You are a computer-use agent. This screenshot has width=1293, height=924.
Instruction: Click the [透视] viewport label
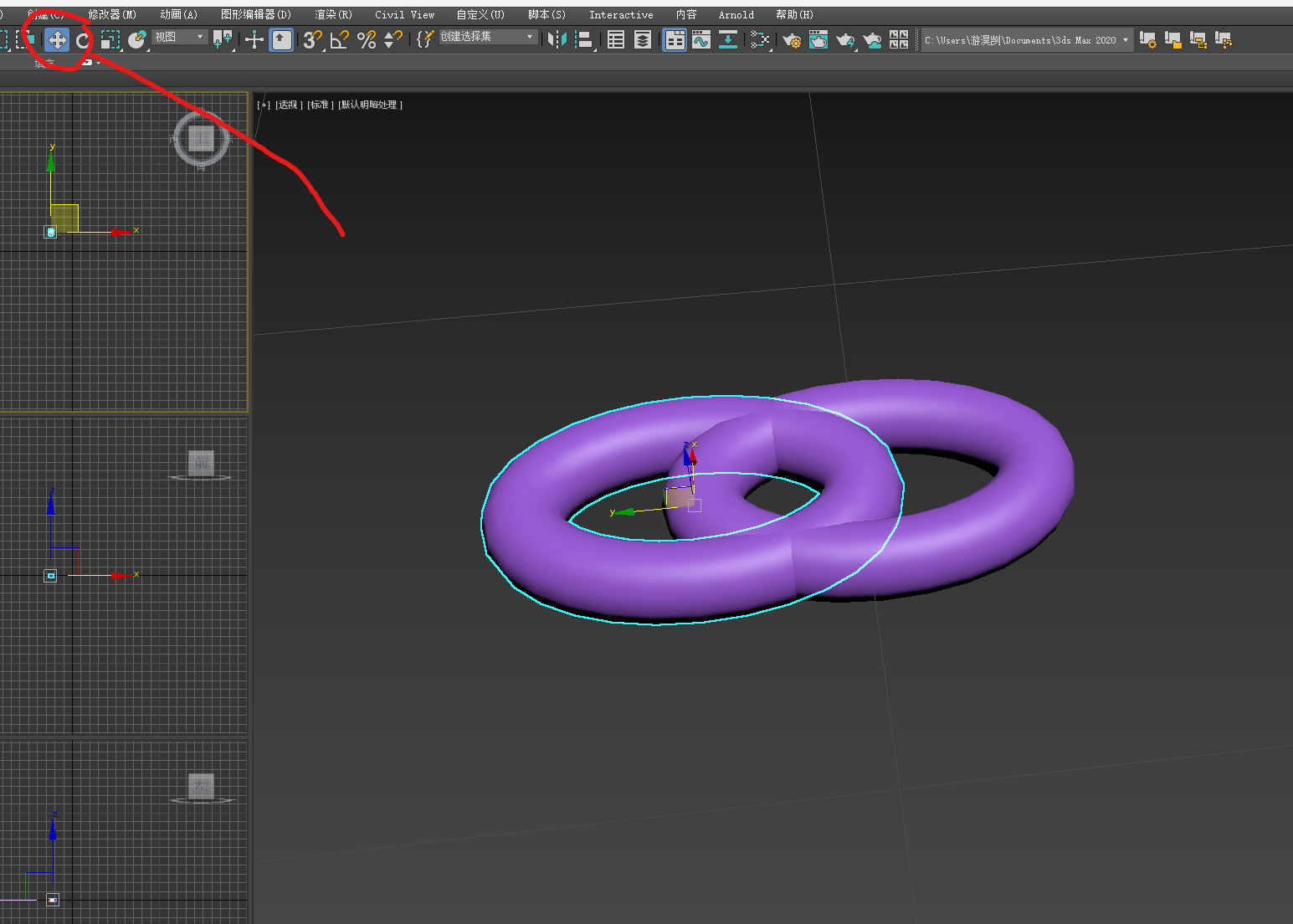[287, 105]
